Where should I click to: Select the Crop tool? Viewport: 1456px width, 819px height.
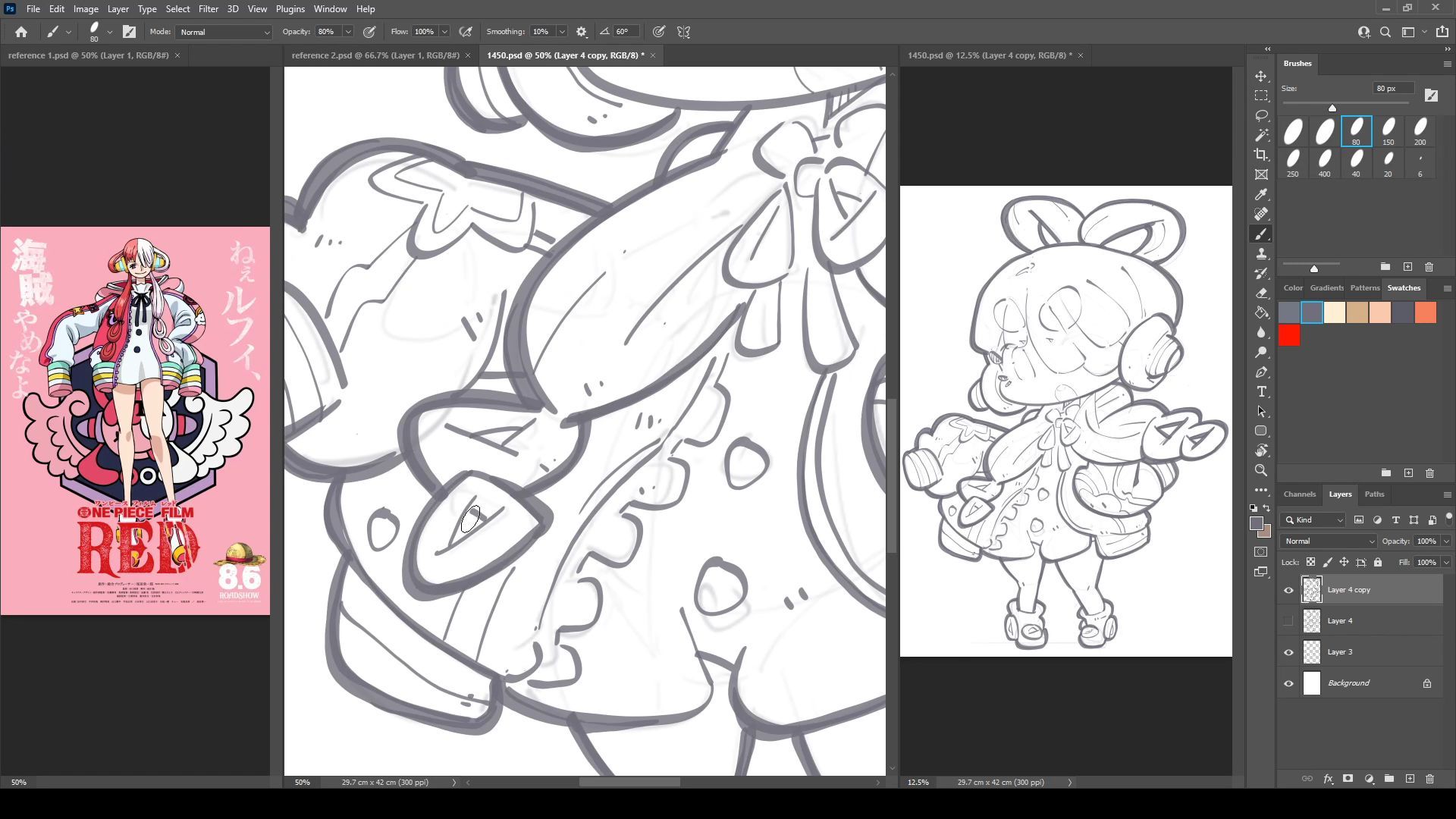tap(1261, 155)
